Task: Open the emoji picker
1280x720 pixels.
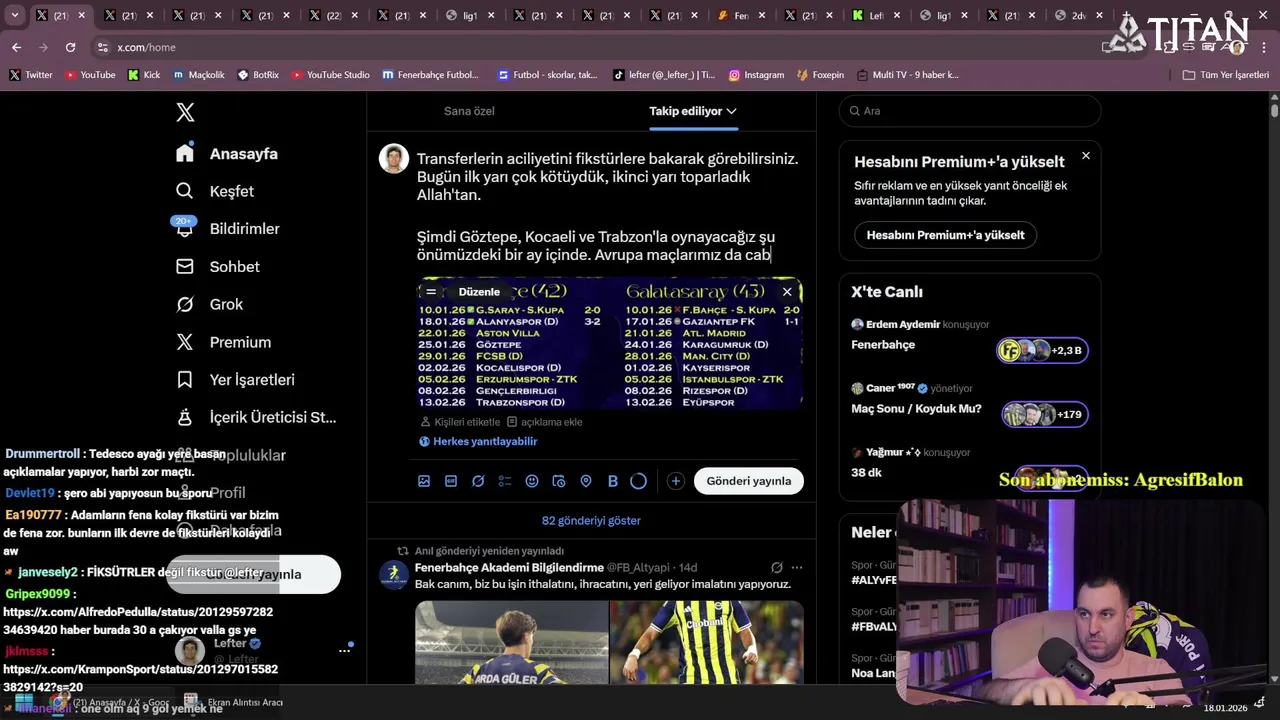Action: [x=532, y=481]
